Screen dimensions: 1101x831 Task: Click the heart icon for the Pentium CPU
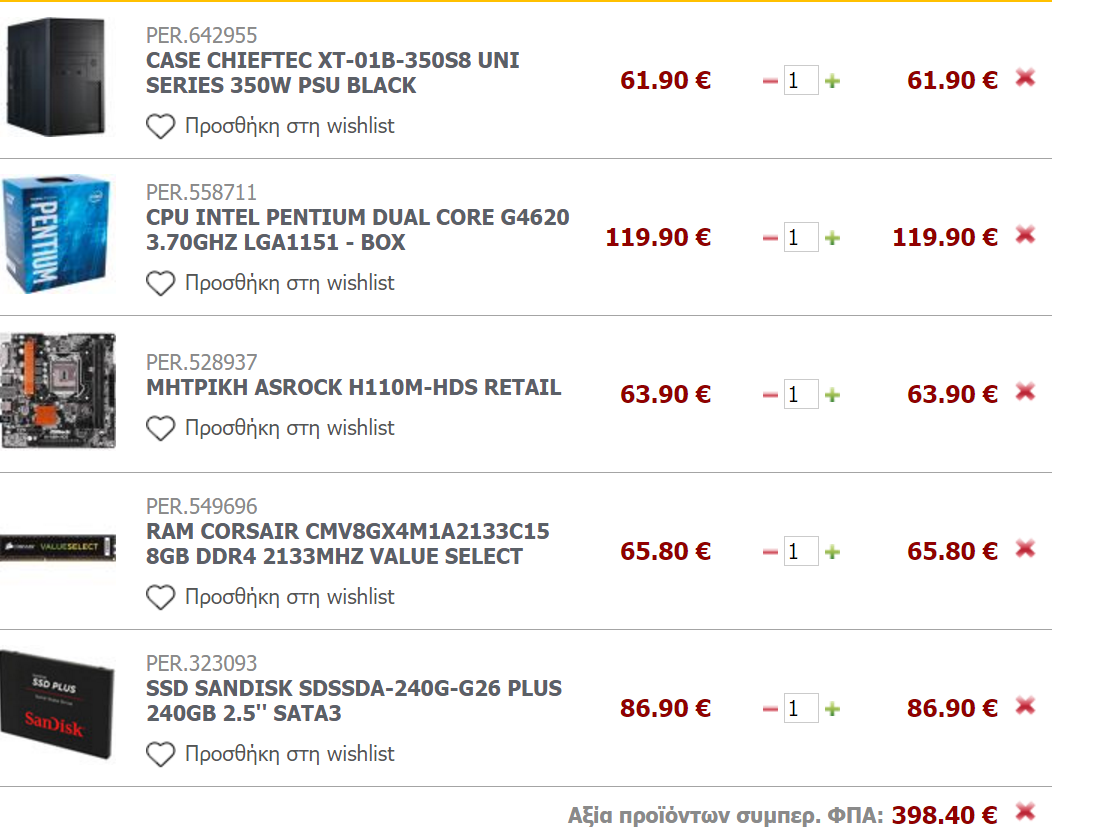click(x=161, y=284)
